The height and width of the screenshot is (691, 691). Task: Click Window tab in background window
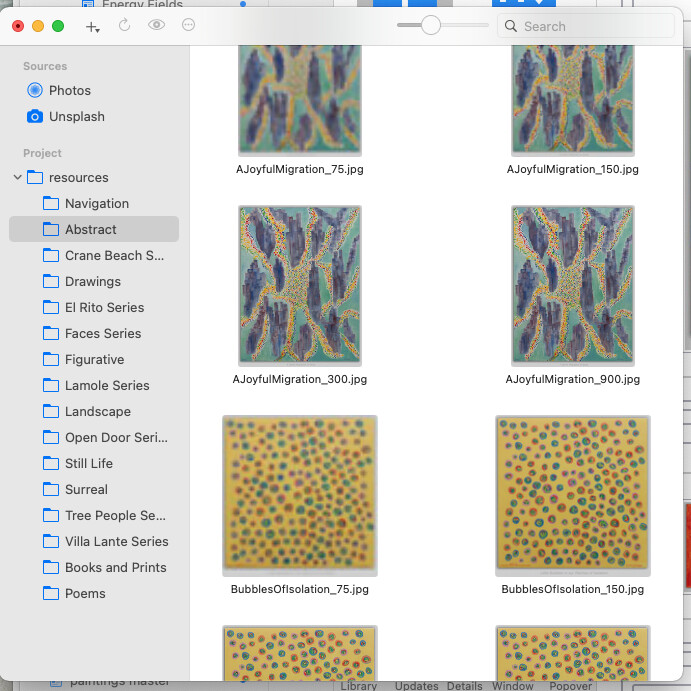pyautogui.click(x=513, y=686)
